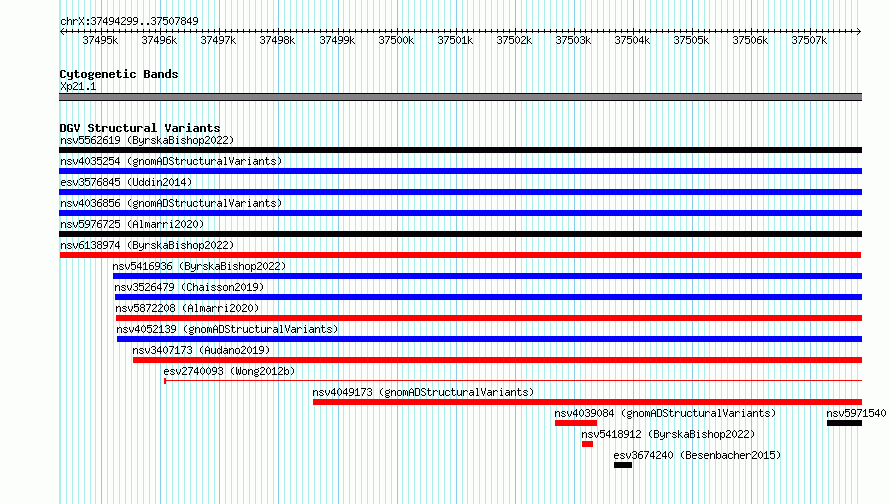
Task: Click the thin red line of esv2740093
Action: [513, 380]
